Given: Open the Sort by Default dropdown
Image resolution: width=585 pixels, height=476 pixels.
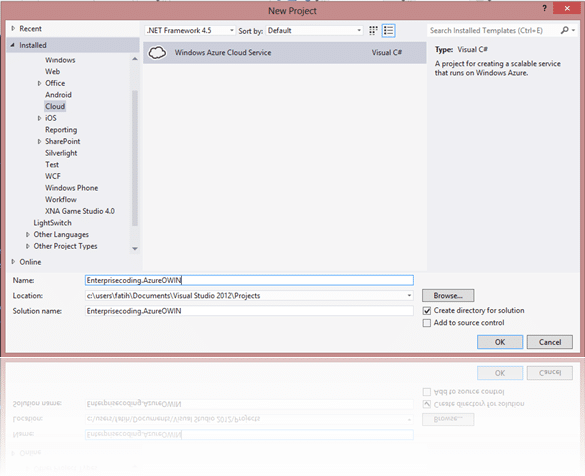Looking at the screenshot, I should pos(314,31).
